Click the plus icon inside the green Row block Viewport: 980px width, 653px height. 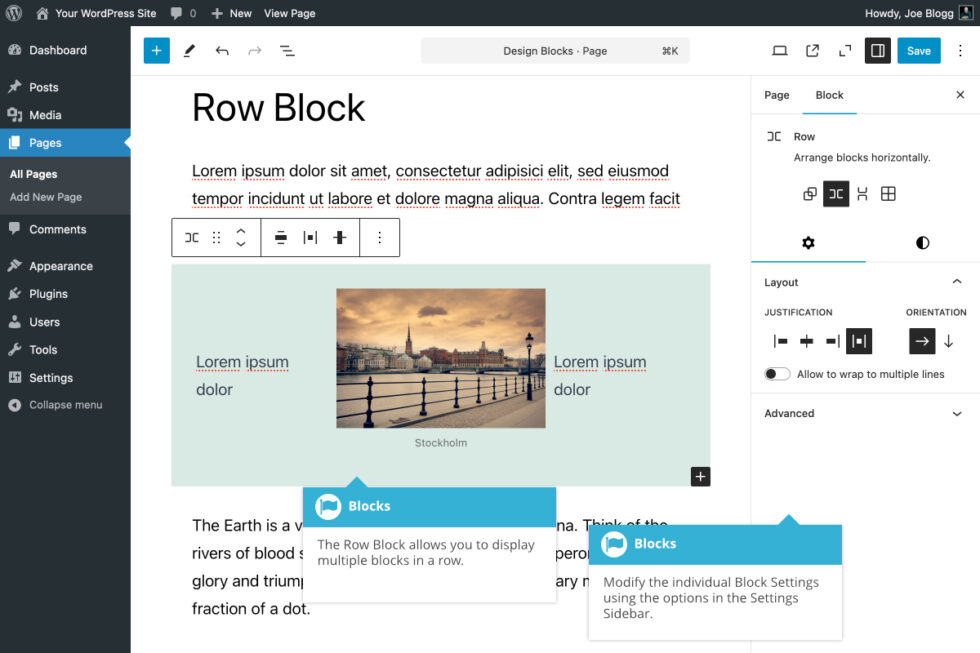pyautogui.click(x=700, y=476)
